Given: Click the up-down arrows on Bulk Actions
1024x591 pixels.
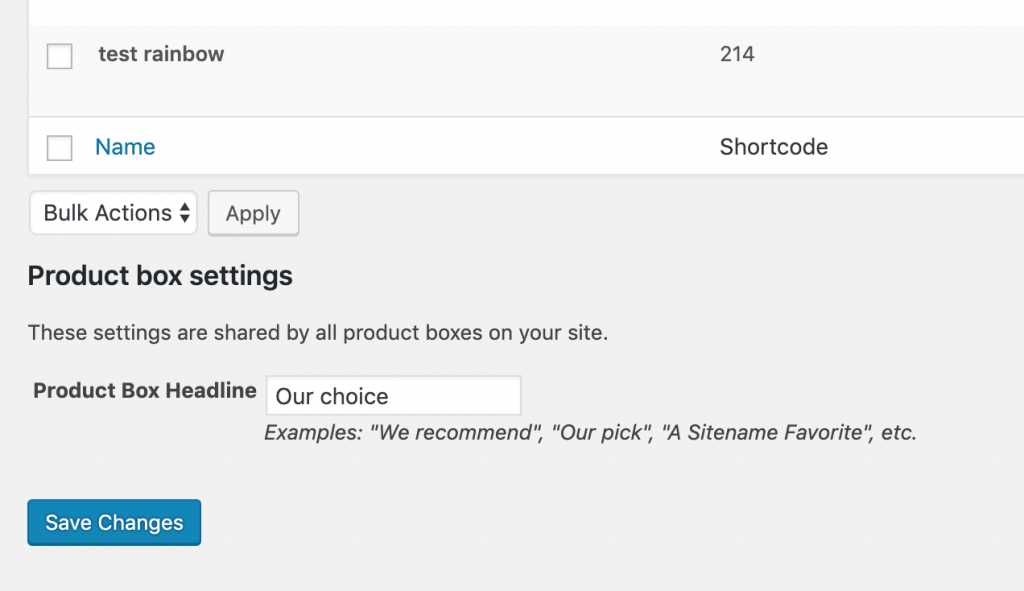Looking at the screenshot, I should click(x=185, y=213).
